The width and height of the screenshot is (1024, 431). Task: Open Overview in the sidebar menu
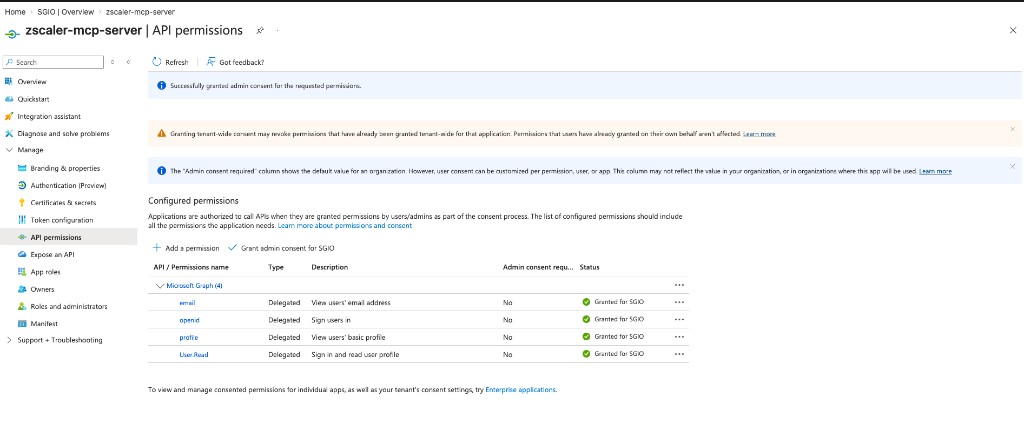31,82
